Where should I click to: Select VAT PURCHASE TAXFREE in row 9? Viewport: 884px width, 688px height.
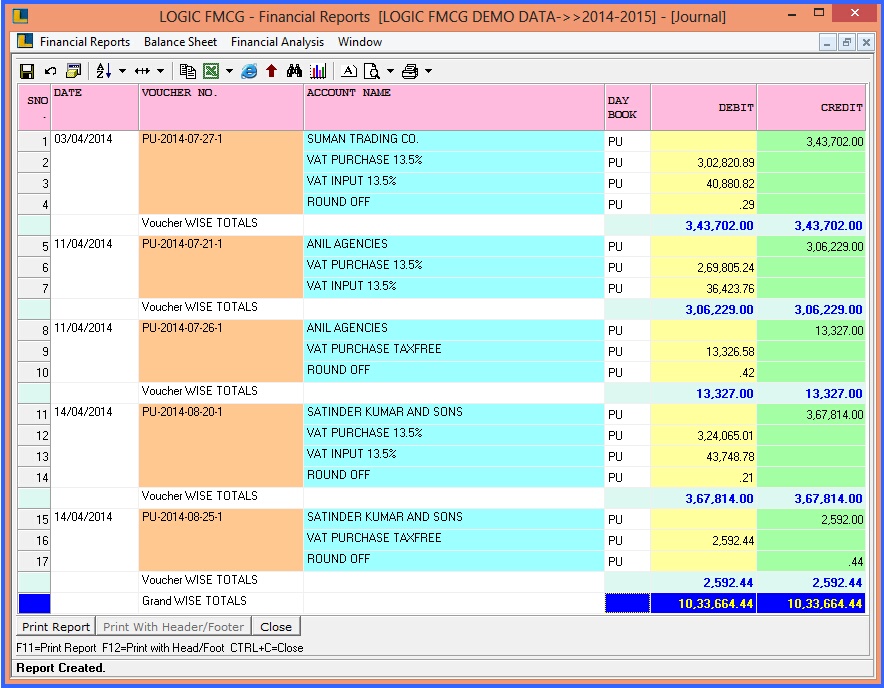click(x=454, y=350)
